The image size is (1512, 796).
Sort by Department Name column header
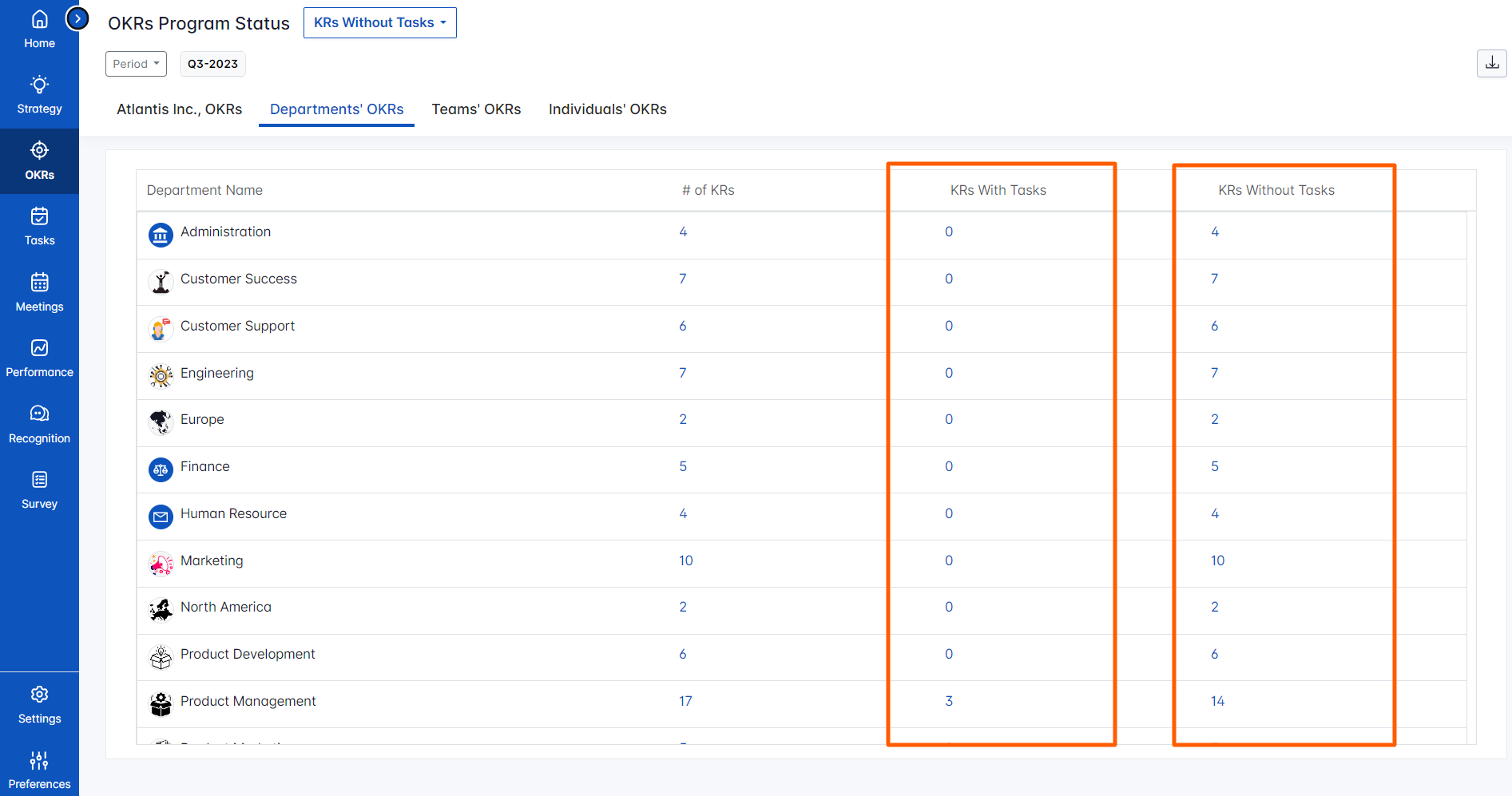204,190
